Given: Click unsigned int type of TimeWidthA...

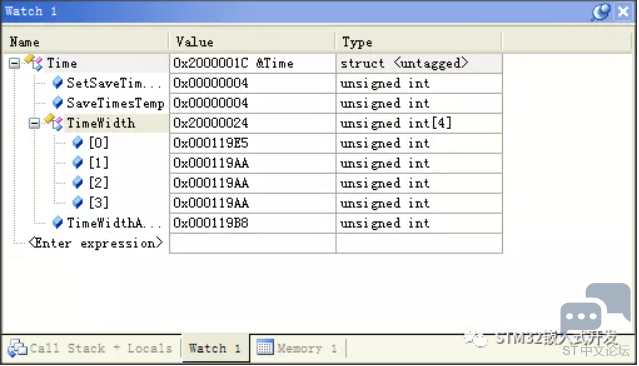Looking at the screenshot, I should pos(385,223).
